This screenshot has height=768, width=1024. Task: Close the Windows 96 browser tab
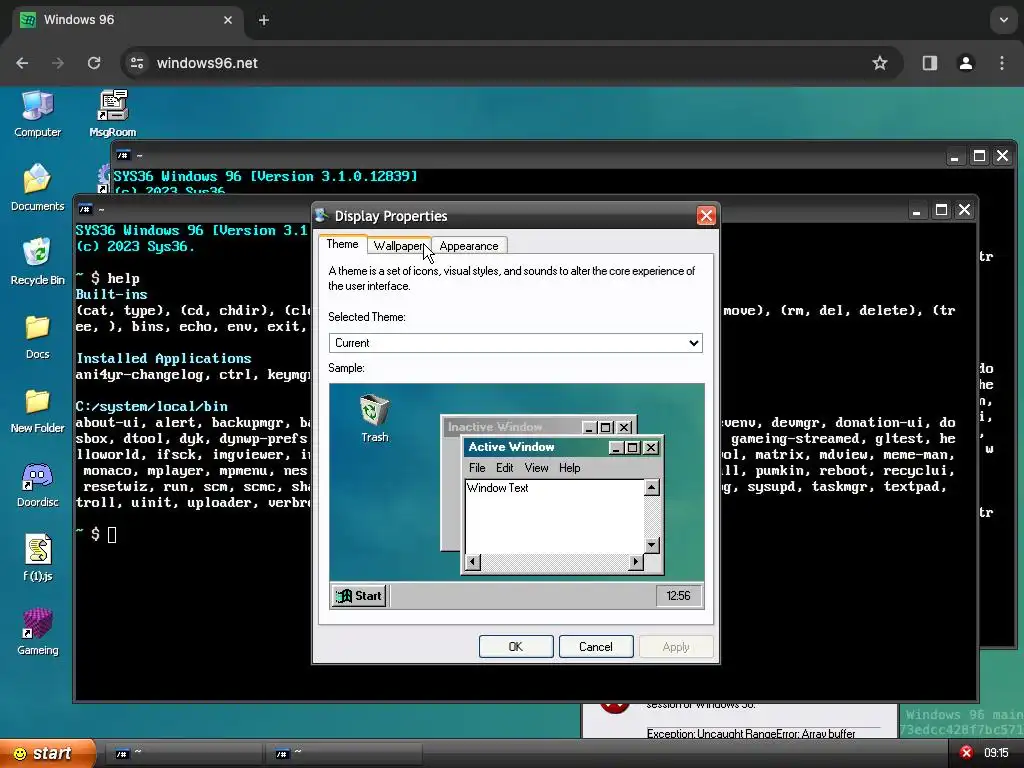click(x=228, y=20)
